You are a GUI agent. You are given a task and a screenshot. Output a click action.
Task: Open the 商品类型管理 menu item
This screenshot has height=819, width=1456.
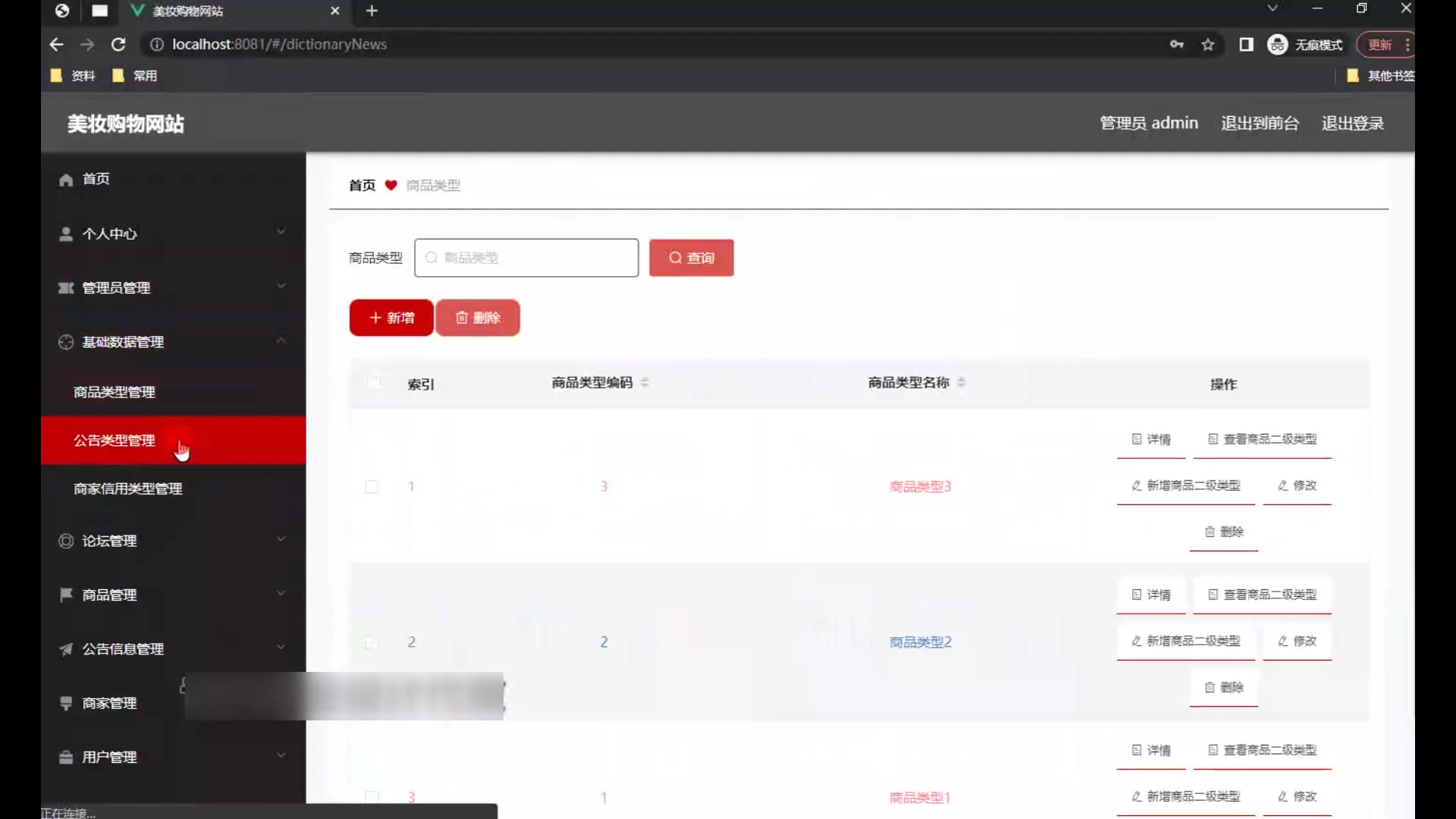pyautogui.click(x=115, y=392)
